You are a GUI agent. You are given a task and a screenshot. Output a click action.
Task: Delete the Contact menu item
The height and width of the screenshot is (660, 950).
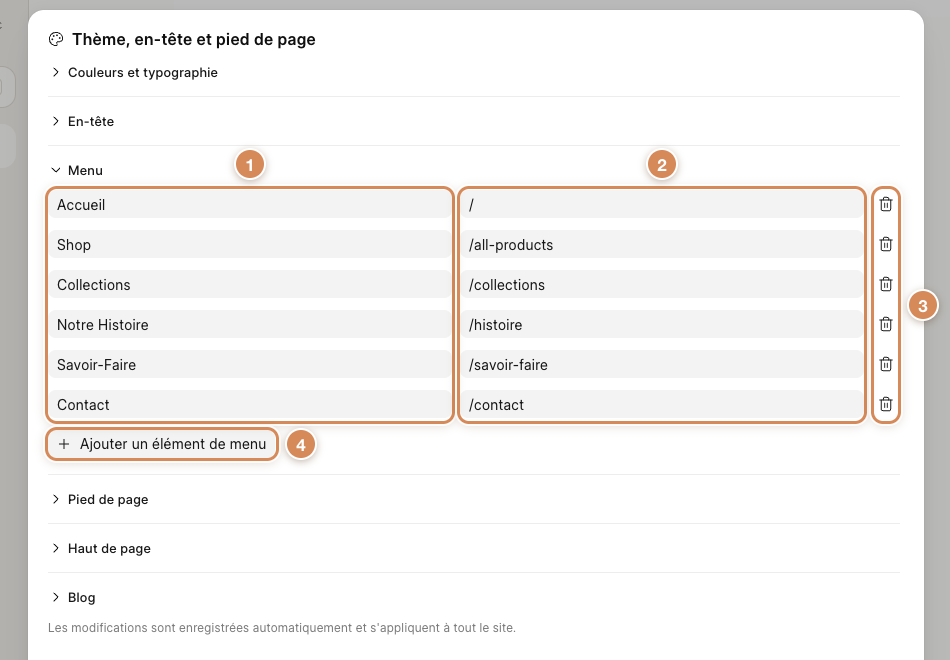(x=886, y=404)
